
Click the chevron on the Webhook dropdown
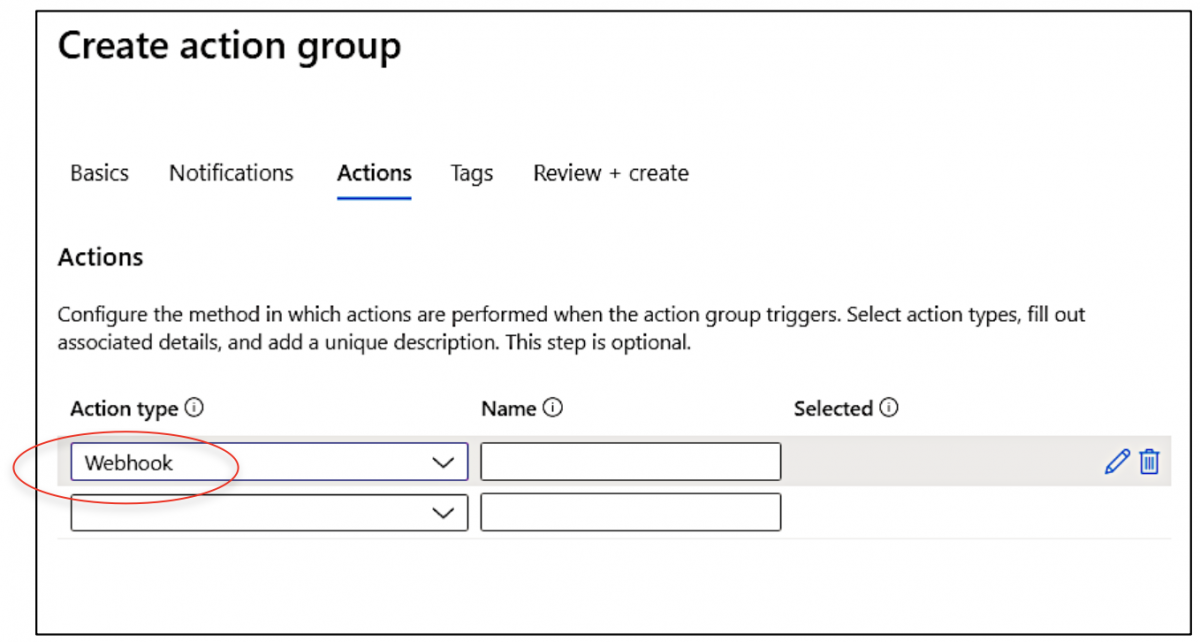coord(443,461)
